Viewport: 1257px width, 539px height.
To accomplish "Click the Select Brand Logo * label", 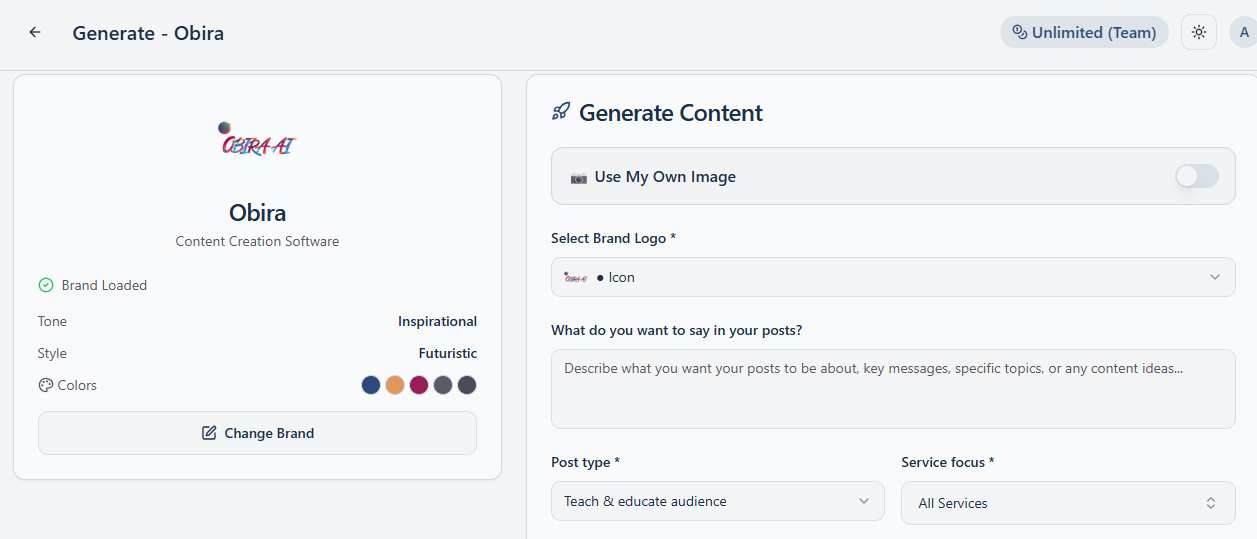I will [x=613, y=238].
